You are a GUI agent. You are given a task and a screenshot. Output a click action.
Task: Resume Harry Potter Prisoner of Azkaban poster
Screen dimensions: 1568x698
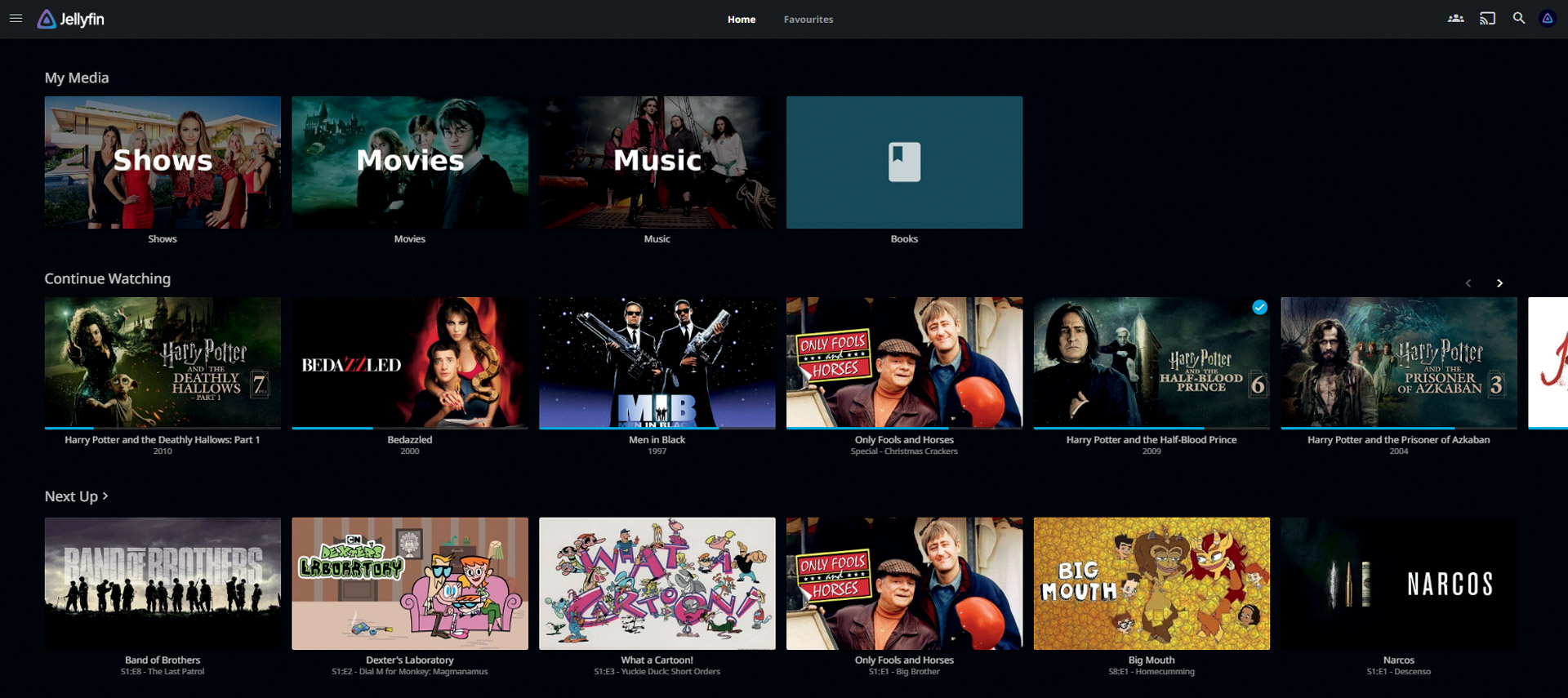point(1399,362)
